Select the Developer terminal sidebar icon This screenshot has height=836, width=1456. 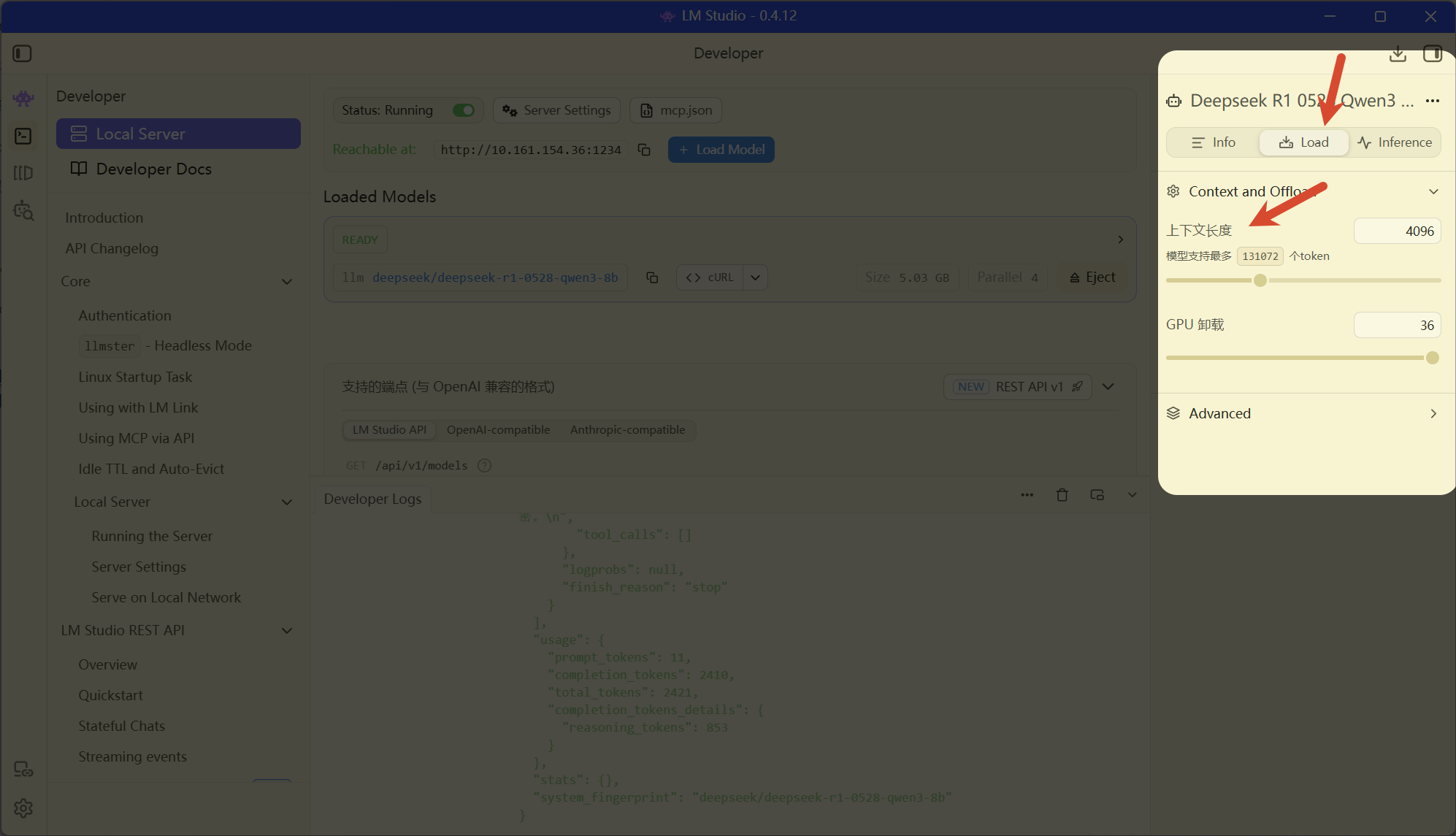23,136
